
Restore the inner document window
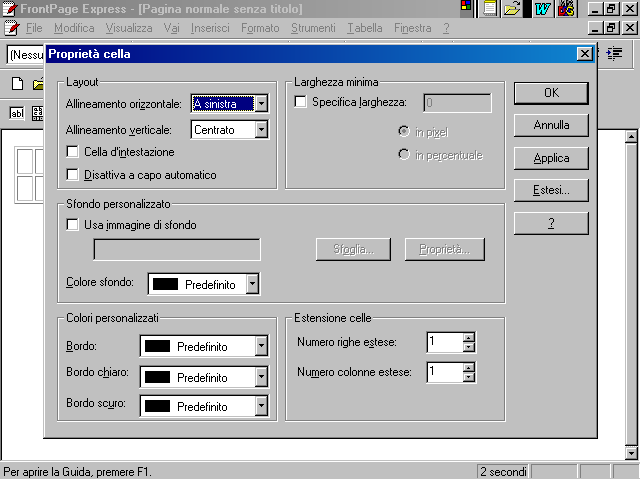pos(611,28)
